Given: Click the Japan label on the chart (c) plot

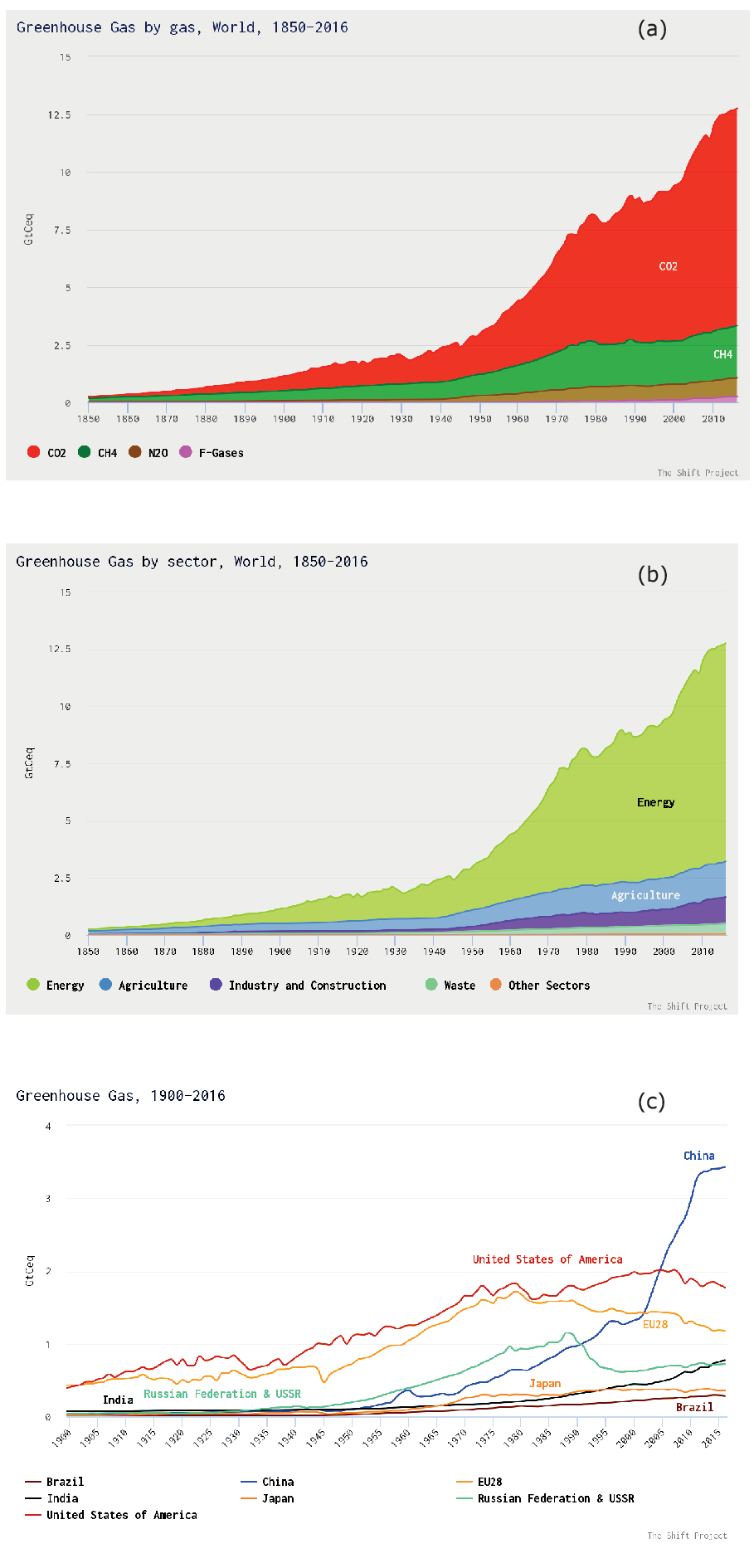Looking at the screenshot, I should [545, 1383].
